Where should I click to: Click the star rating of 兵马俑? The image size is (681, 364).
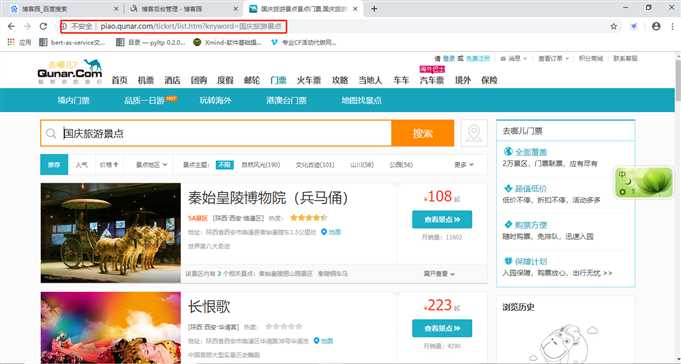pyautogui.click(x=308, y=218)
